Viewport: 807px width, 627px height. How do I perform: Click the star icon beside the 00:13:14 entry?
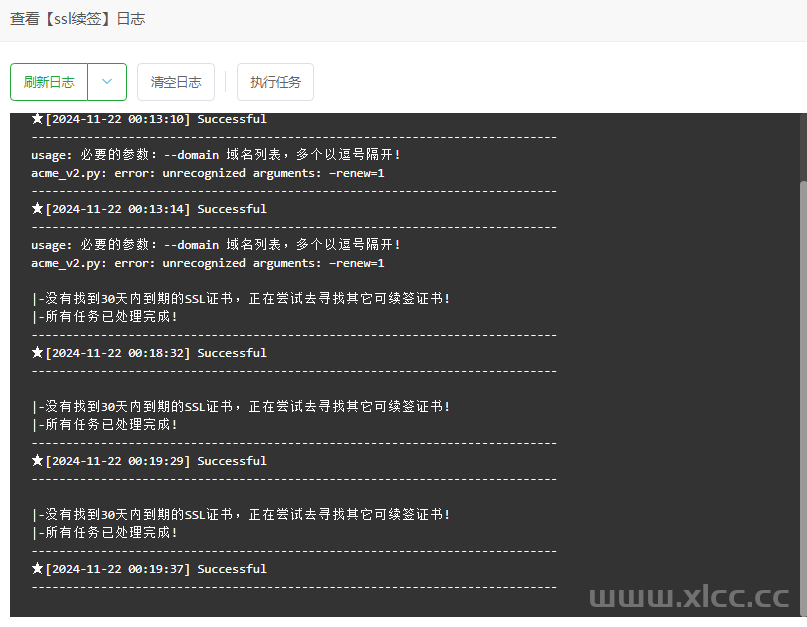pyautogui.click(x=37, y=208)
